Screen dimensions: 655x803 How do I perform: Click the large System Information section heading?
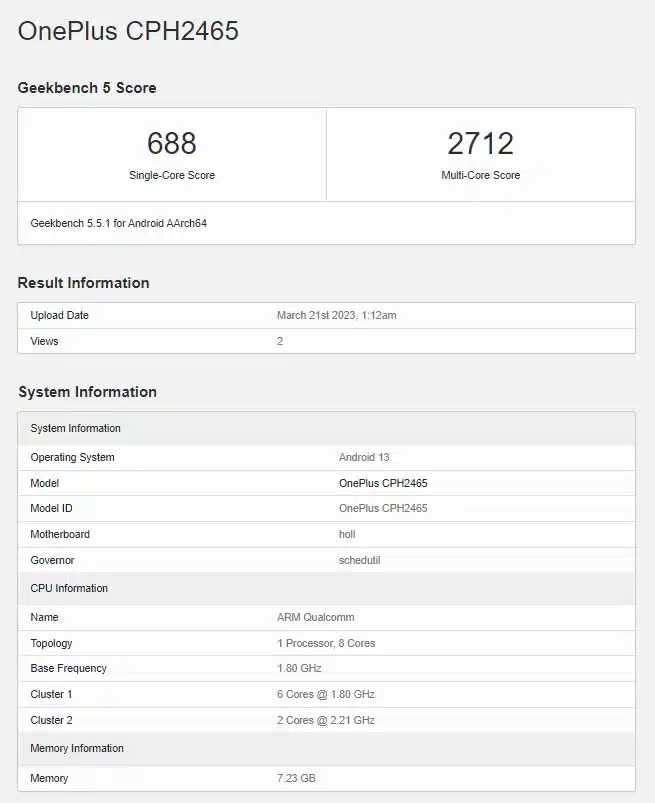tap(88, 392)
